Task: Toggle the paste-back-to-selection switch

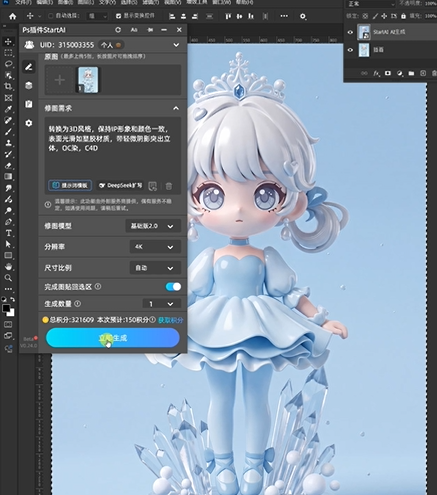Action: click(173, 287)
